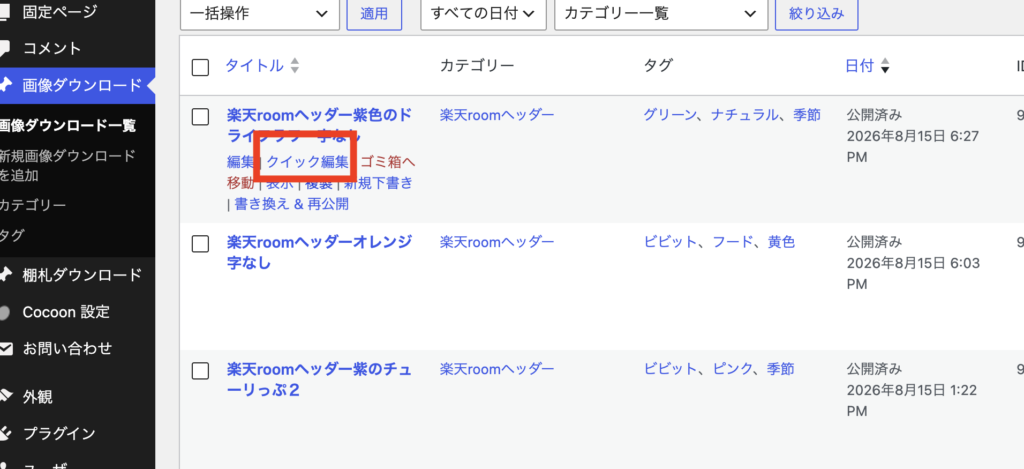Click 楽天roomヘッダー category in first row
This screenshot has height=469, width=1024.
click(497, 115)
